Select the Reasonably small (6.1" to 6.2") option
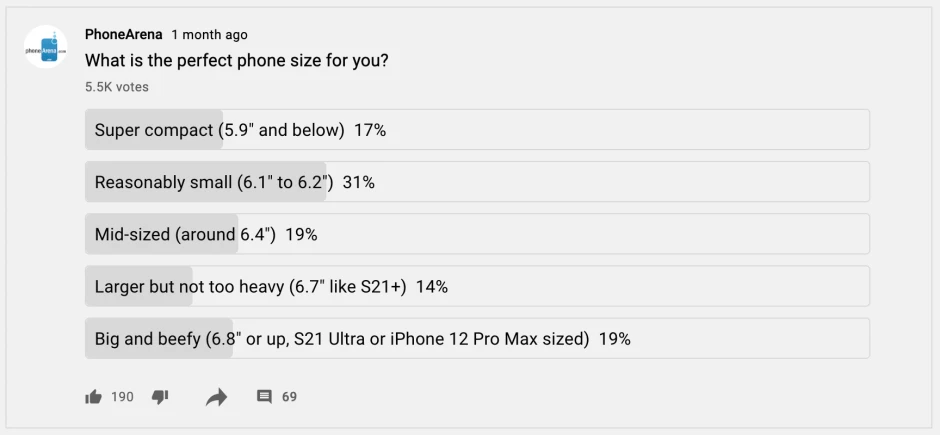The image size is (940, 435). [476, 182]
